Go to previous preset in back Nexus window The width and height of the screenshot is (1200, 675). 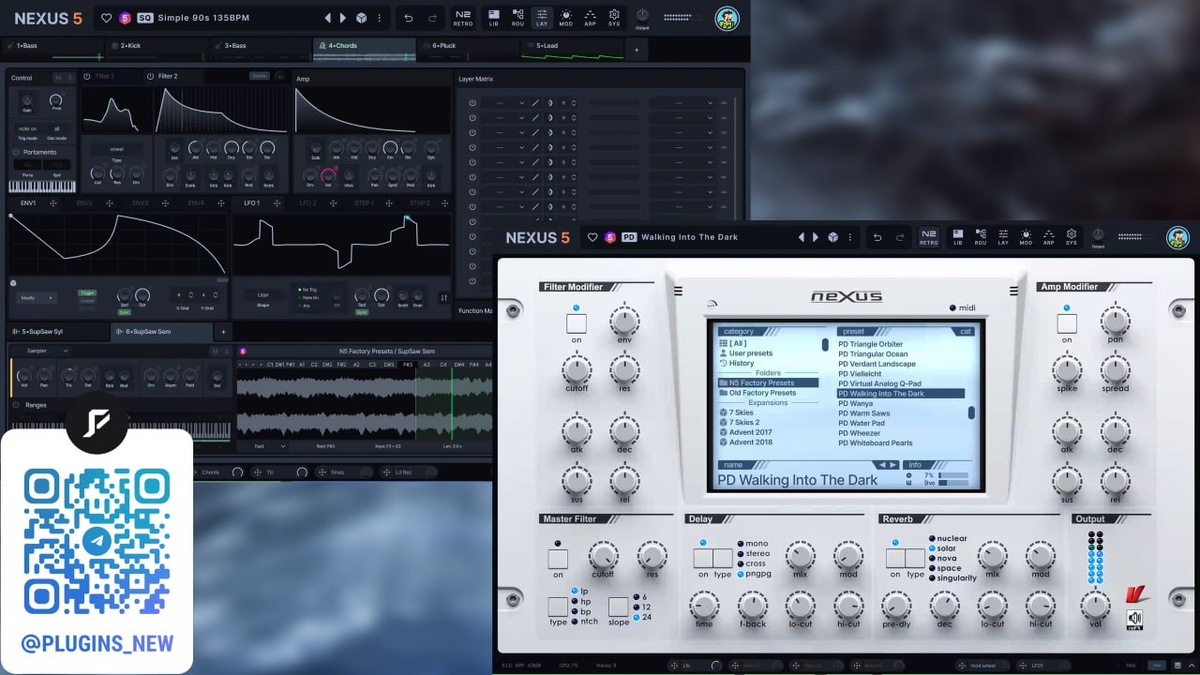[x=327, y=18]
